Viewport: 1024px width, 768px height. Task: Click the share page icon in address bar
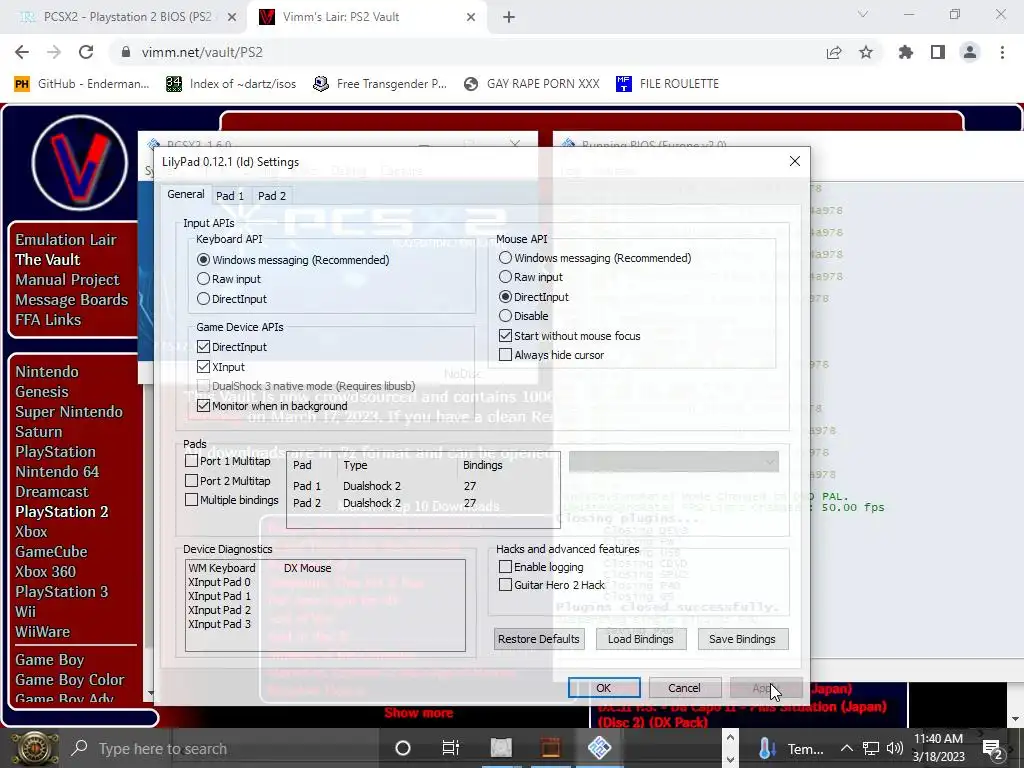834,52
